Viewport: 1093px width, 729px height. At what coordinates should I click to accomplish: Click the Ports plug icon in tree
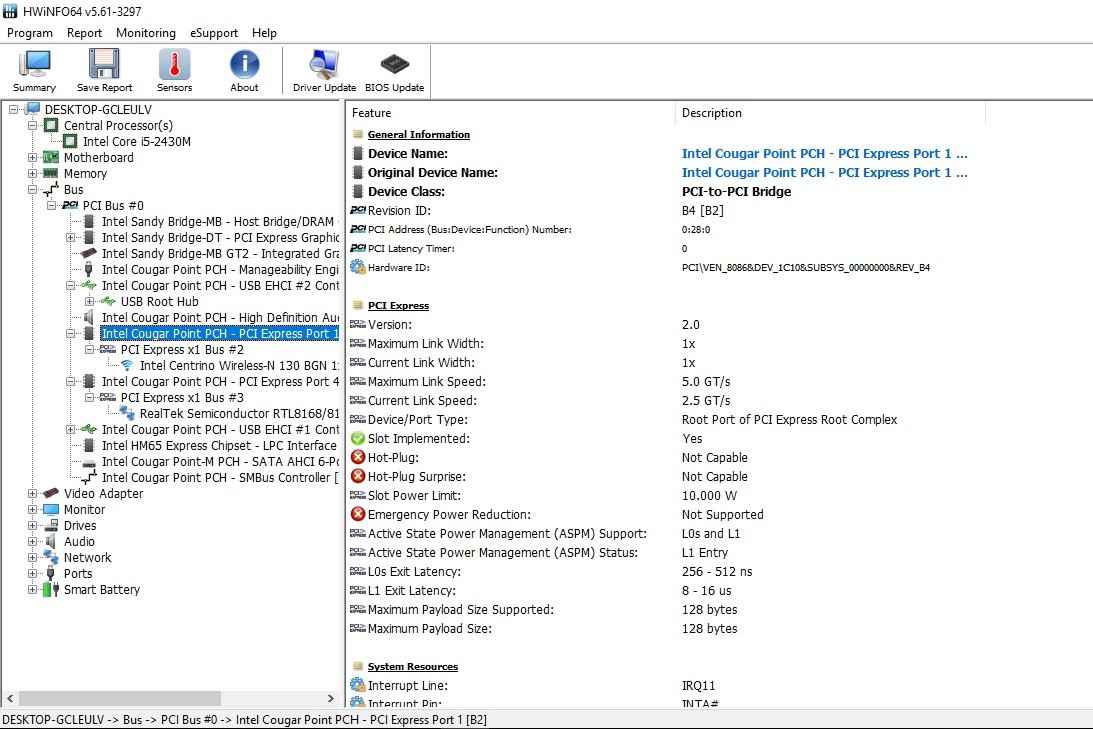pos(50,574)
